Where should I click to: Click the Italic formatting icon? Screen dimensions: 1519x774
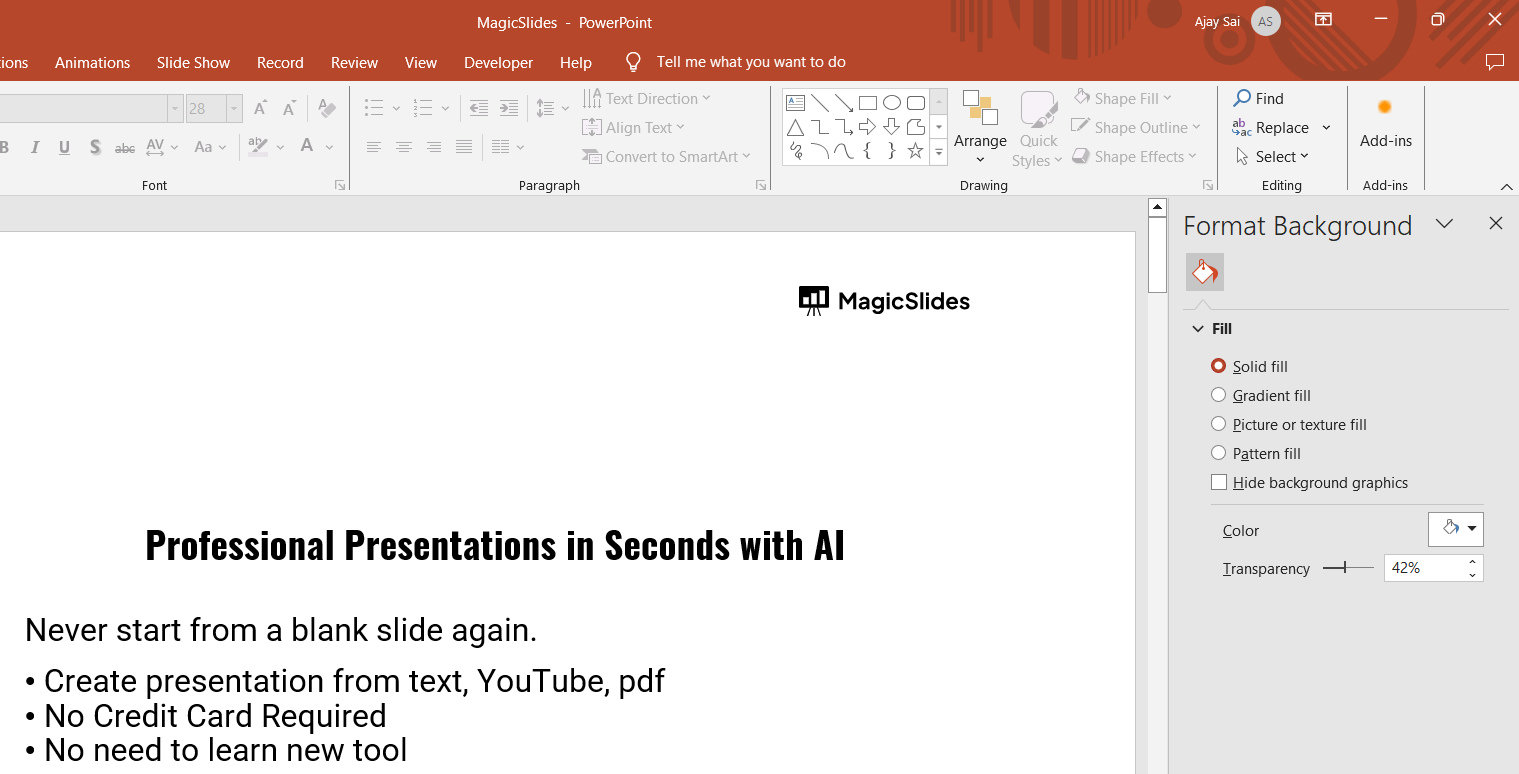pos(35,147)
